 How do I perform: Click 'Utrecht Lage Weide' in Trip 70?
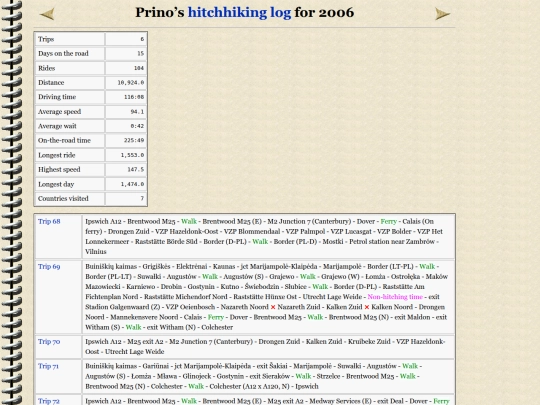tap(134, 352)
